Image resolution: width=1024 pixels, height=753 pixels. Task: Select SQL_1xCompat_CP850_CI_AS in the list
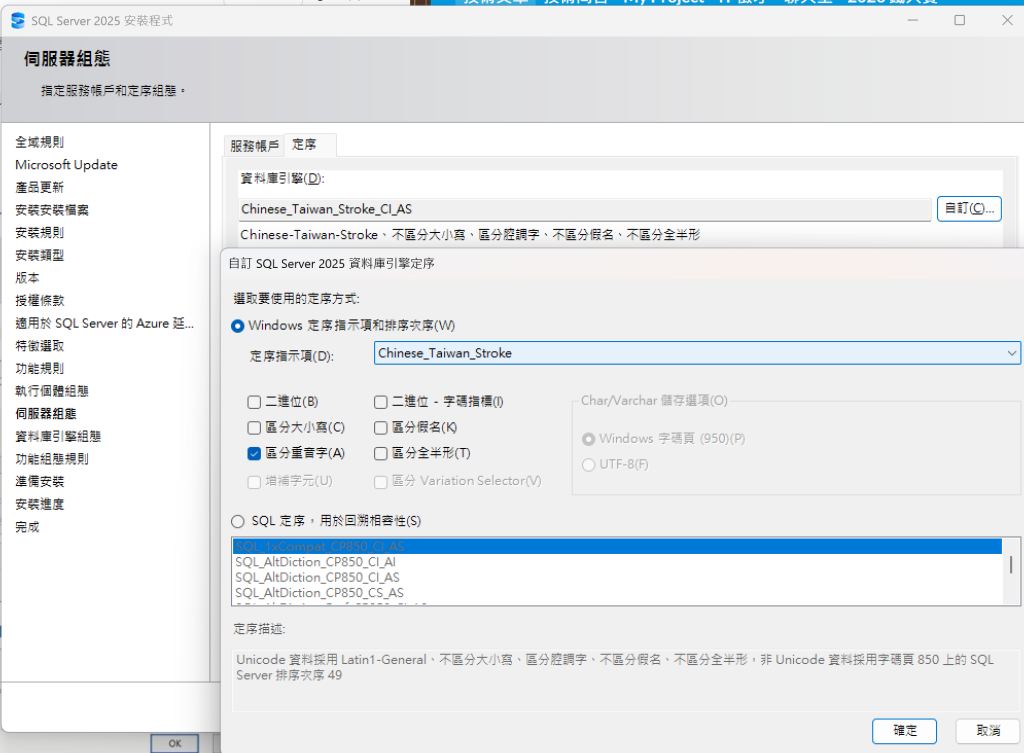click(617, 547)
